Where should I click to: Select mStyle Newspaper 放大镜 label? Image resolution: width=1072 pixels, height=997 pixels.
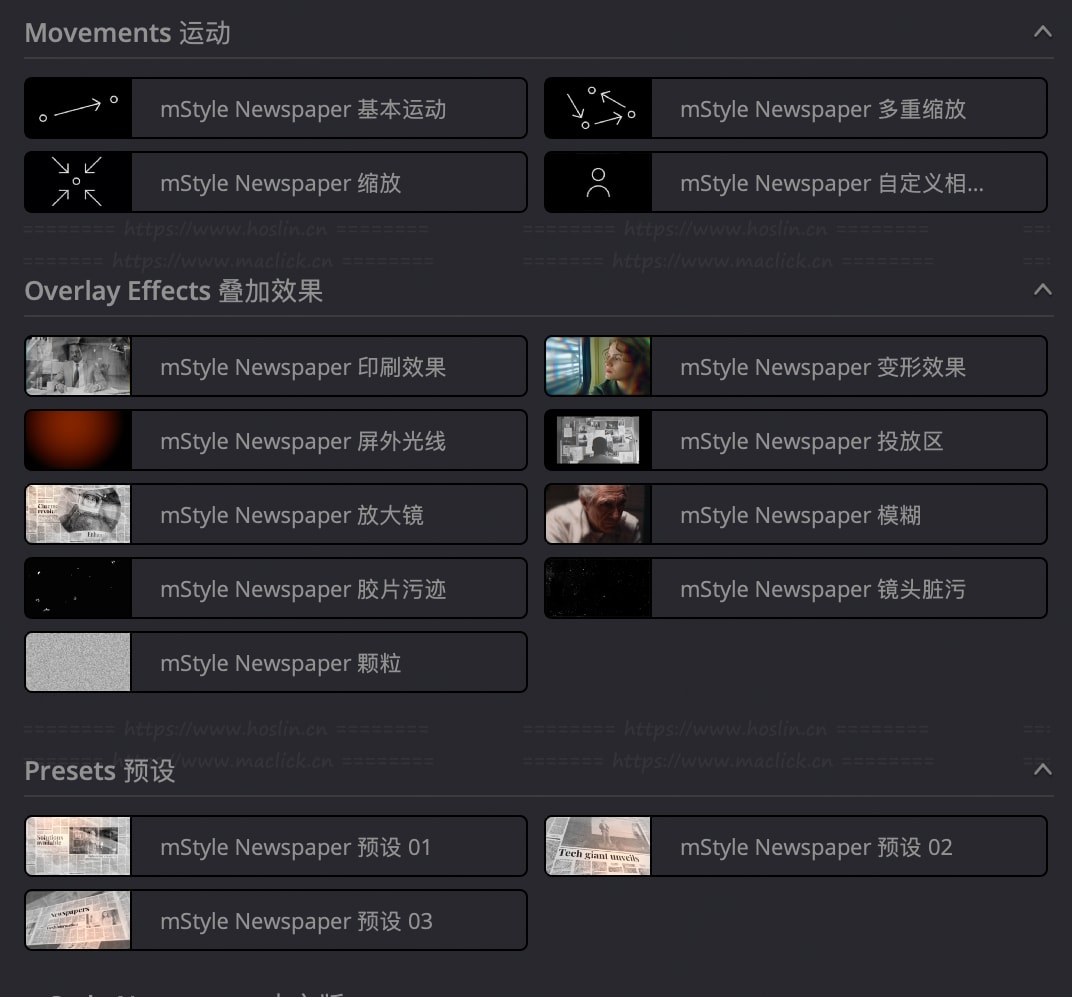[292, 515]
